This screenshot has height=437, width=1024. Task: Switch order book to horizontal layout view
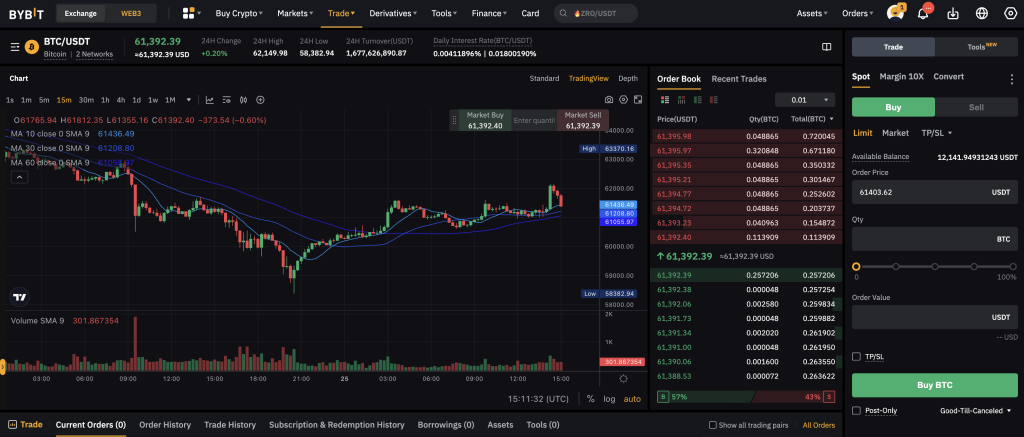click(681, 100)
